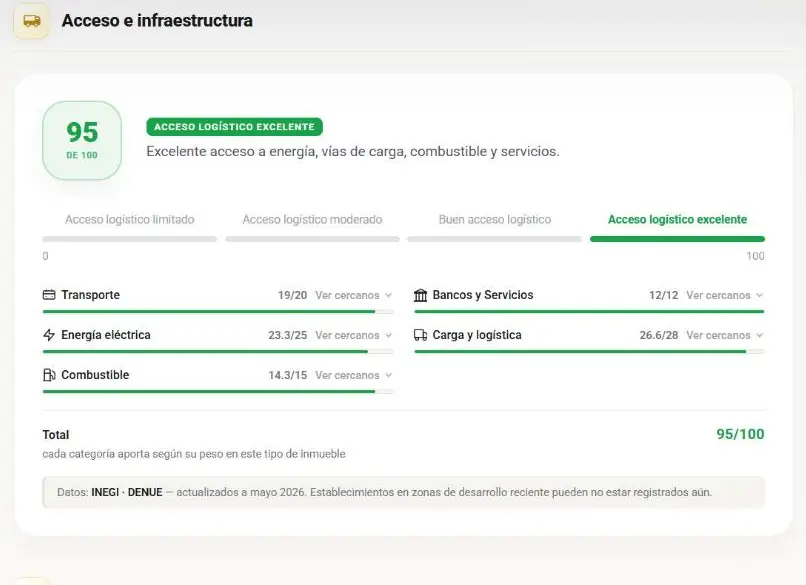Expand Ver cercanos for Transporte
806x585 pixels.
[x=354, y=295]
